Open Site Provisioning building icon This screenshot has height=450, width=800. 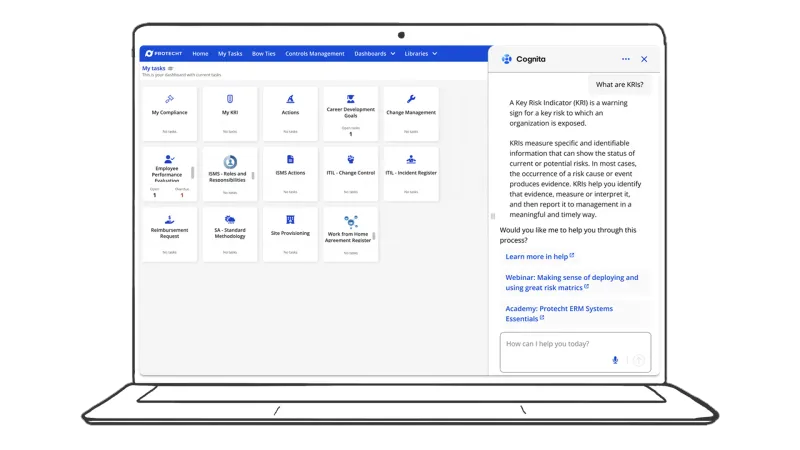click(290, 219)
